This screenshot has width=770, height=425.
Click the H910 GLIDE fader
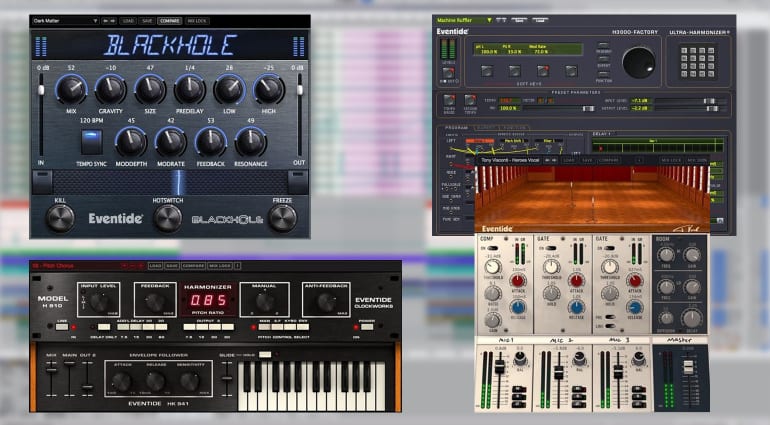(x=226, y=379)
